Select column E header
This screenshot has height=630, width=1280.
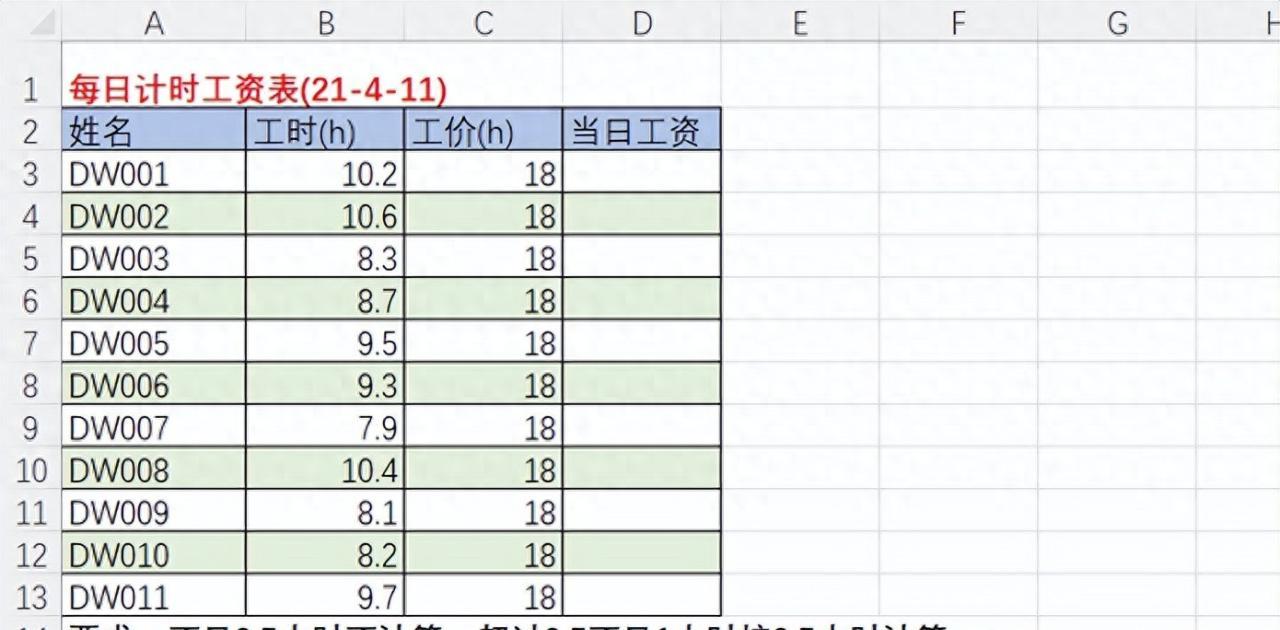(800, 20)
